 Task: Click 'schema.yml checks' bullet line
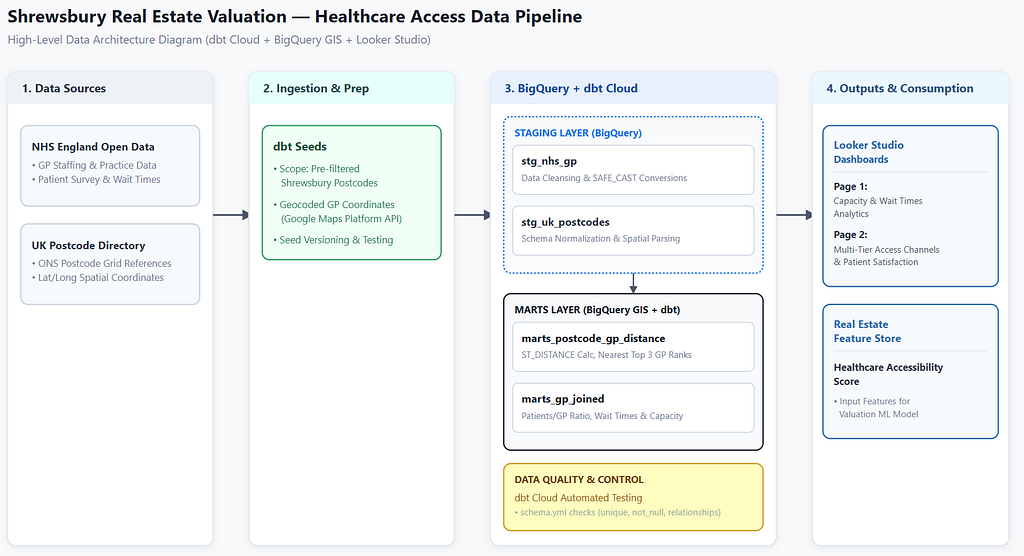[x=618, y=512]
